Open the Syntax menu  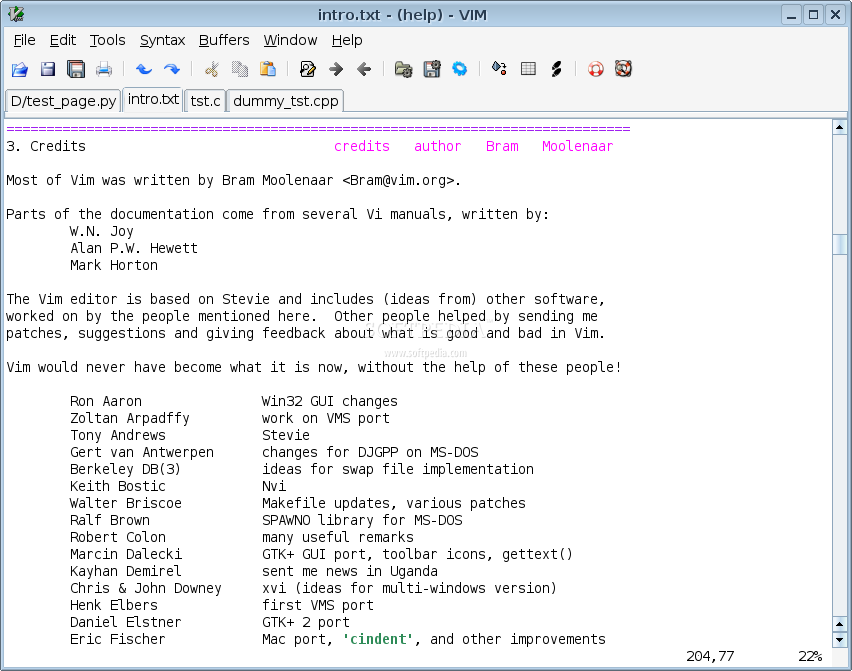(x=162, y=40)
